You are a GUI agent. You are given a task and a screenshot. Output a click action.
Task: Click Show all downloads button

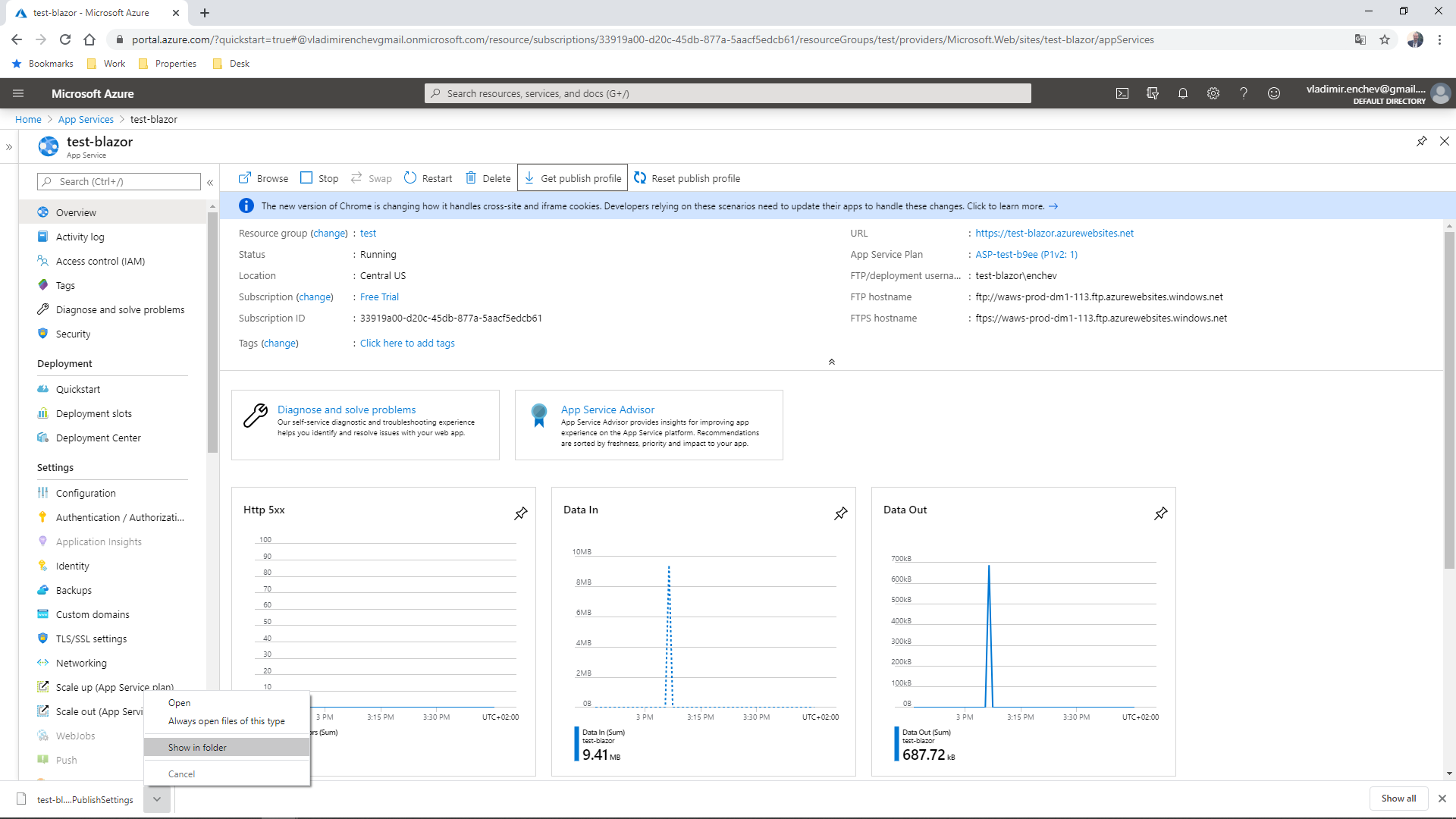coord(1398,799)
